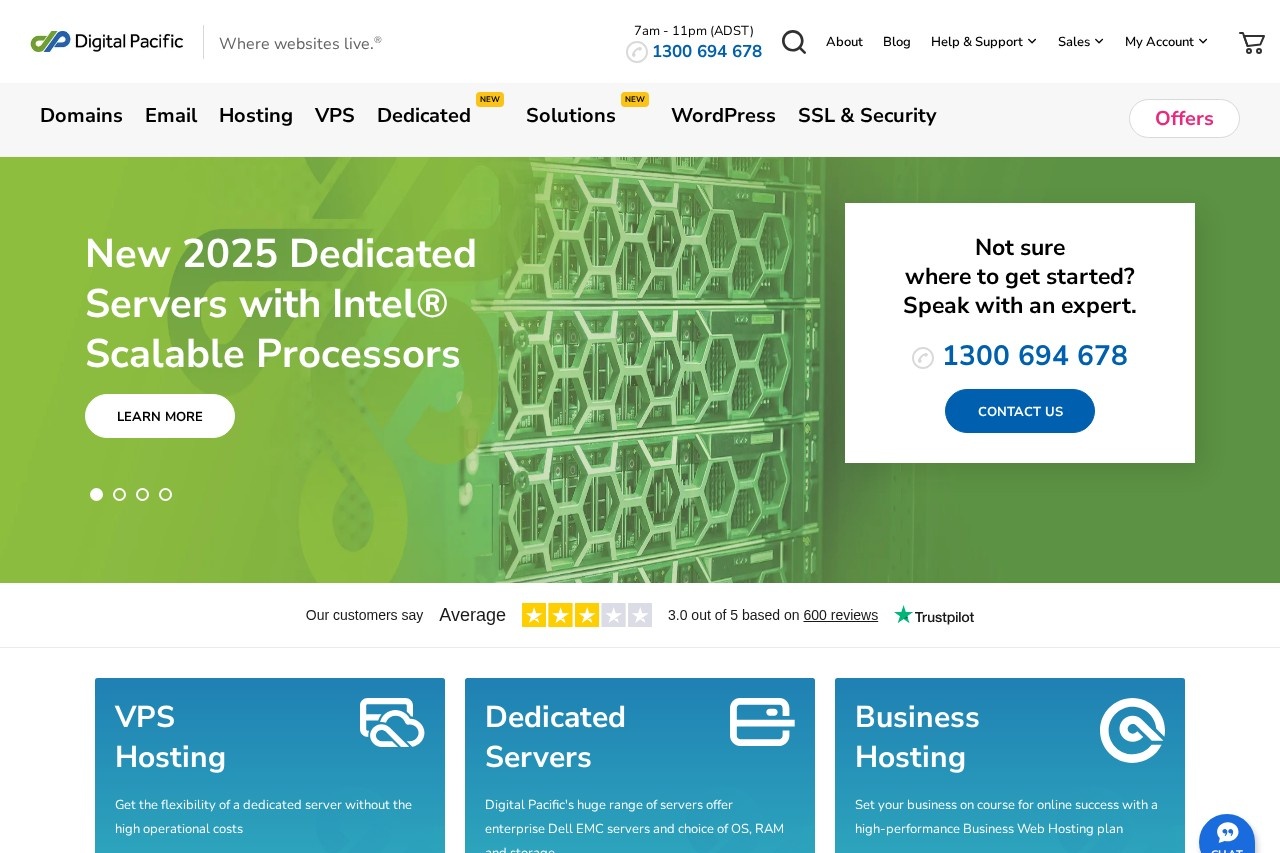Click the Dedicated Servers card icon
This screenshot has width=1280, height=853.
762,722
